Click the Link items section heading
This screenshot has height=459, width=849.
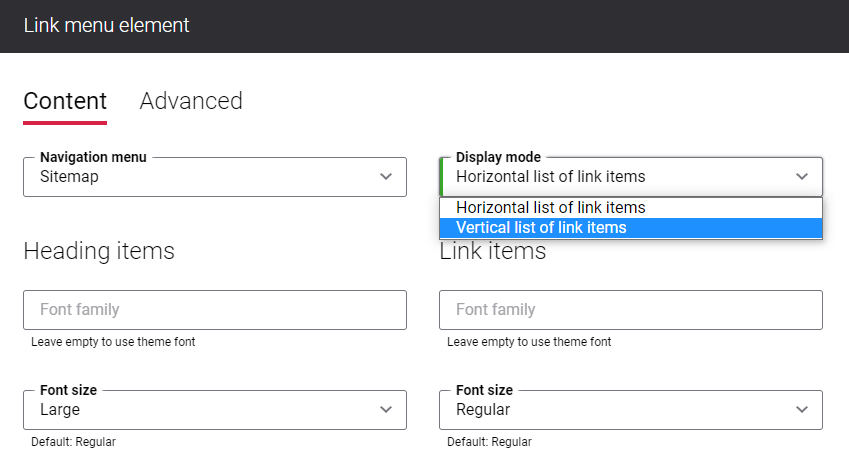click(x=493, y=252)
